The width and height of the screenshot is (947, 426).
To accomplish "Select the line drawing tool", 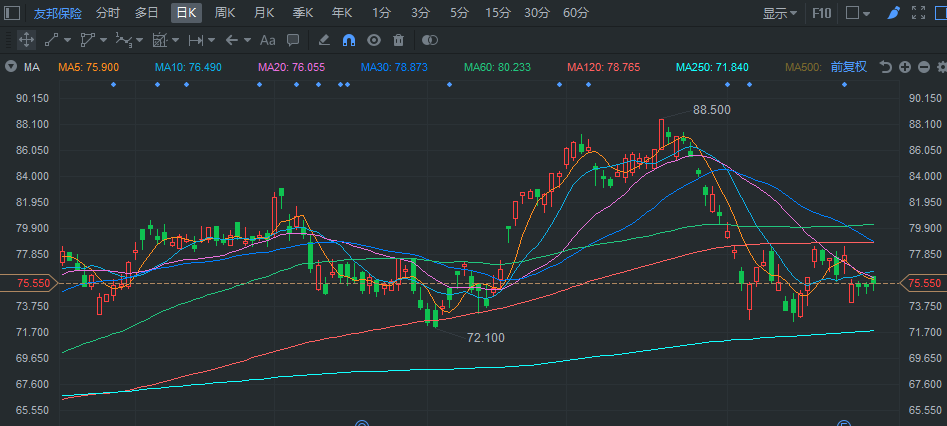I will 52,40.
